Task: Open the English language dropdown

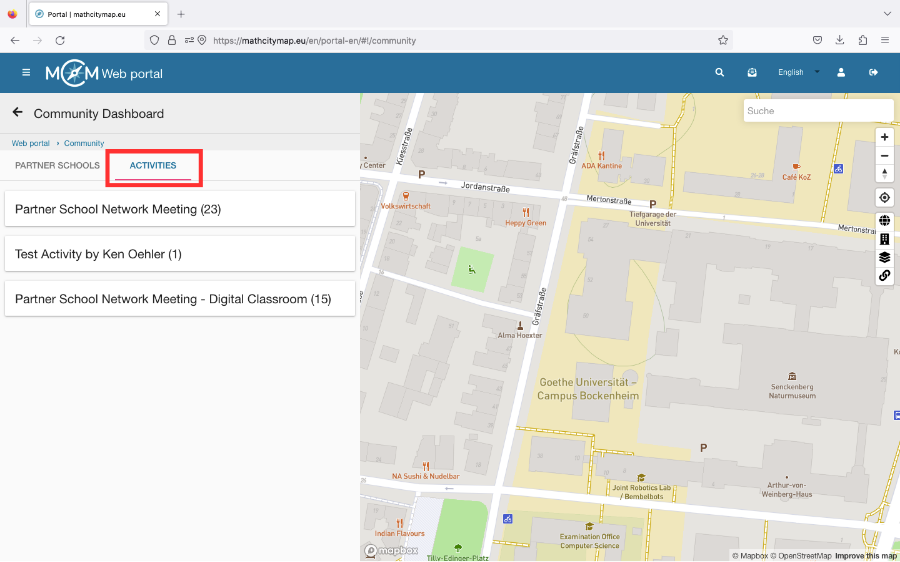Action: click(x=798, y=73)
